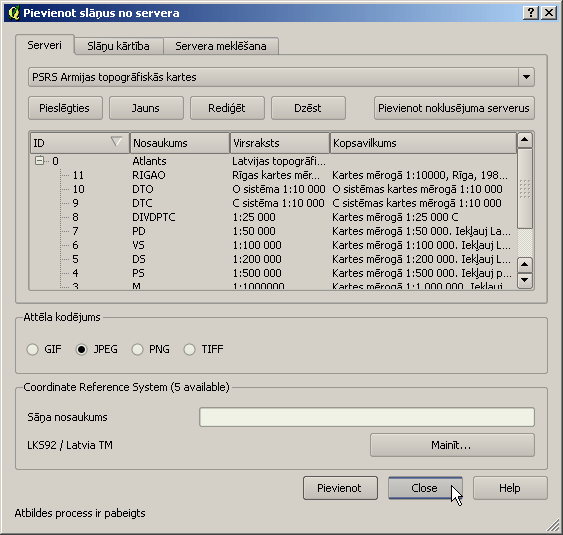563x535 pixels.
Task: Open the server connection dropdown
Action: coord(526,77)
